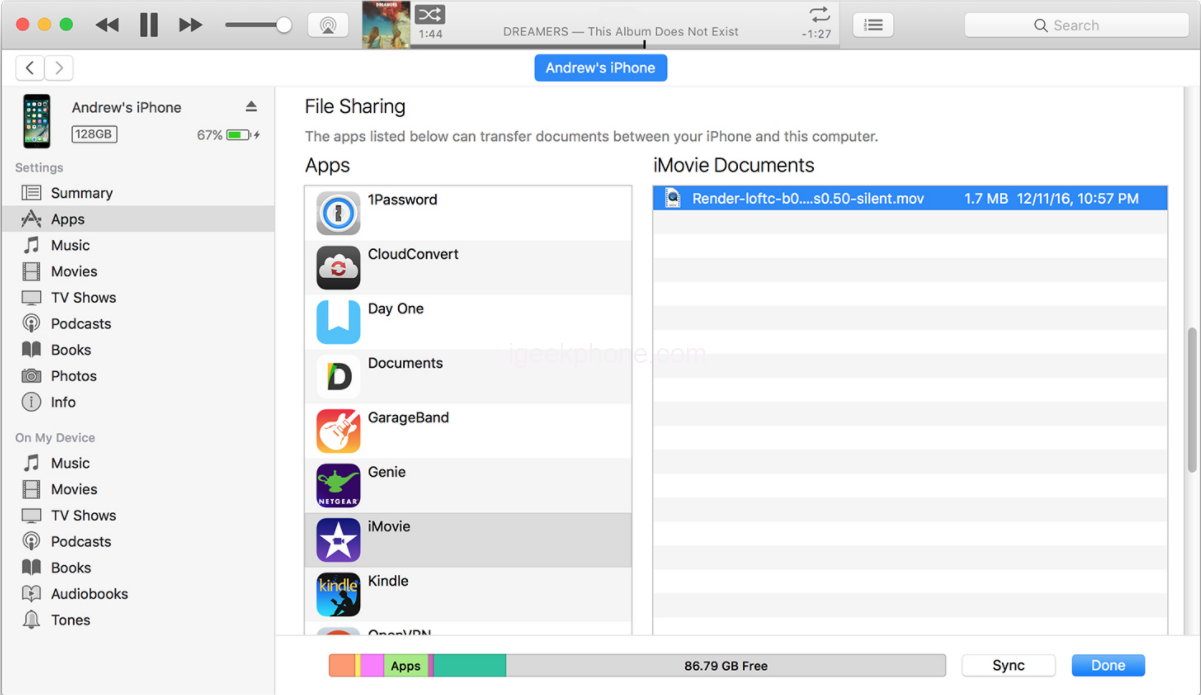Click the Sync button

click(1008, 666)
